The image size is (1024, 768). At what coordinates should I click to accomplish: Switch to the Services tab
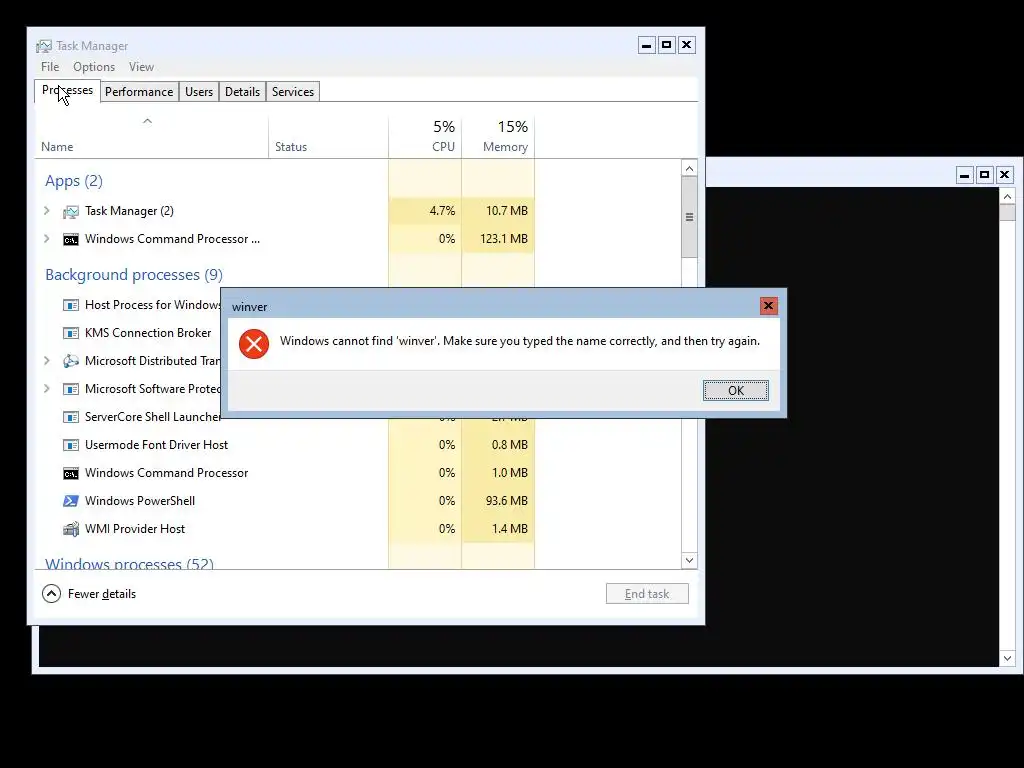pyautogui.click(x=293, y=92)
